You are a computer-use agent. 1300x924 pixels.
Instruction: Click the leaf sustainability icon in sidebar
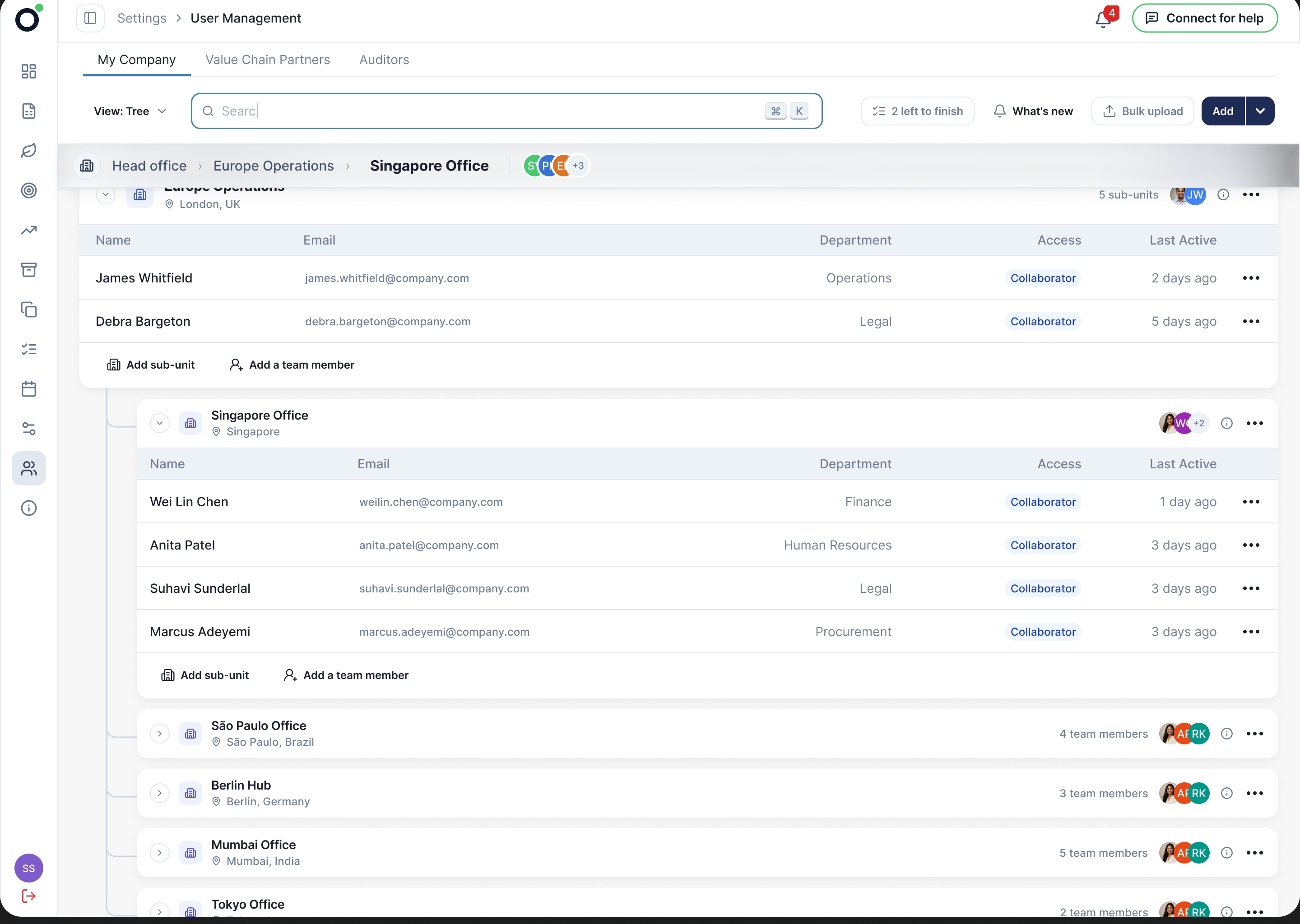28,151
